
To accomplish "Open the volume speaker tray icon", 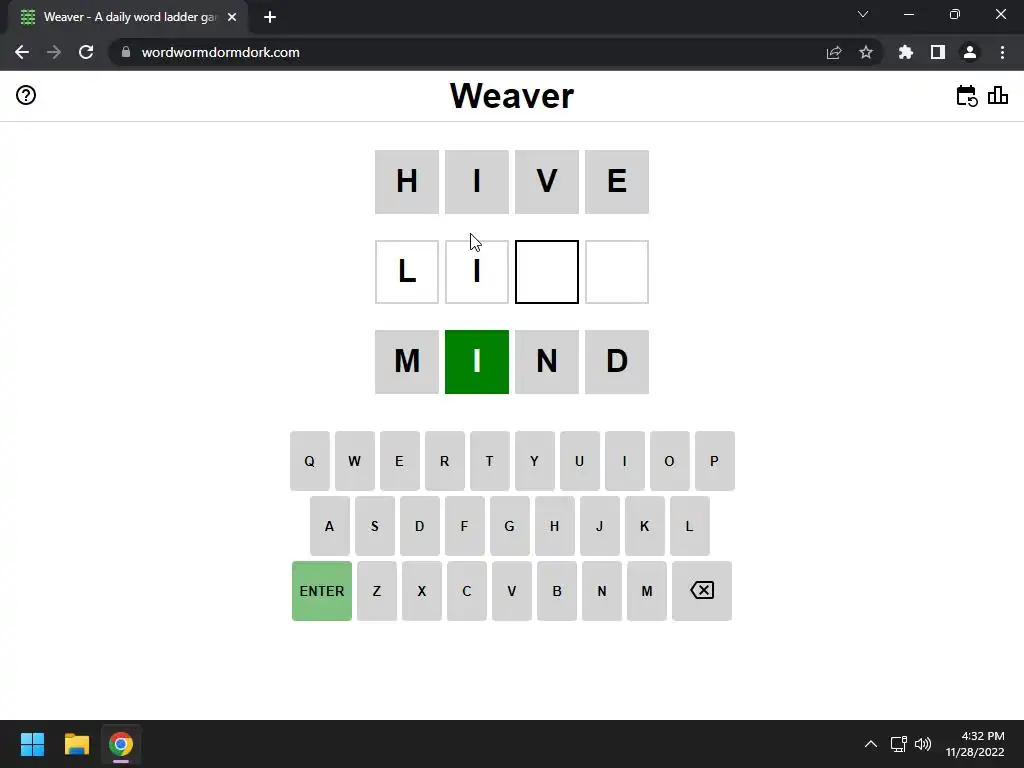I will point(923,744).
